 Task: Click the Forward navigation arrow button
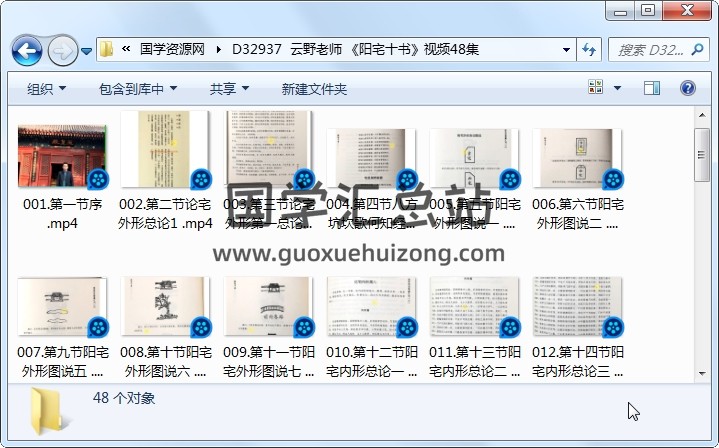coord(63,50)
